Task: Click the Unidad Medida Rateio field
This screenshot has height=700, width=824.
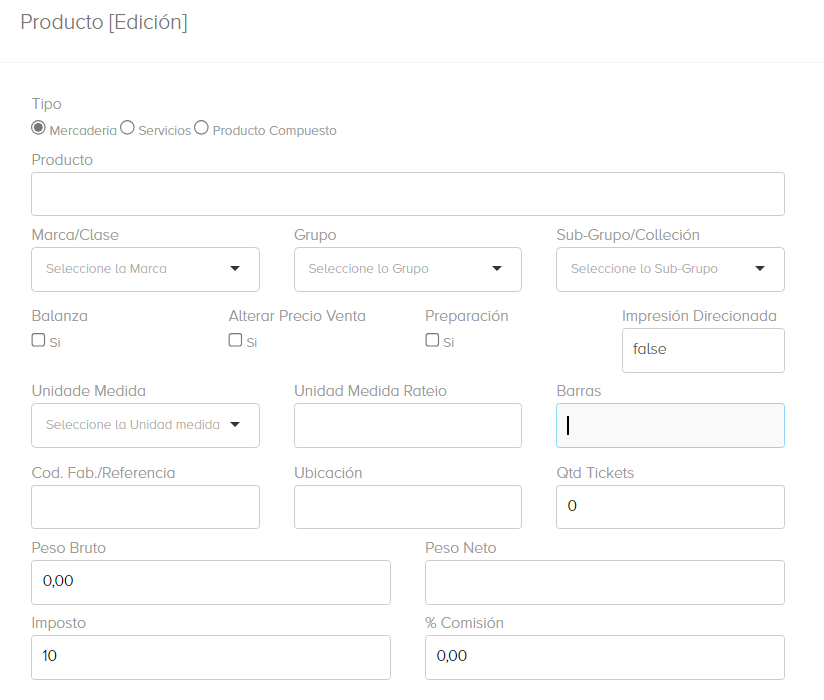Action: [407, 425]
